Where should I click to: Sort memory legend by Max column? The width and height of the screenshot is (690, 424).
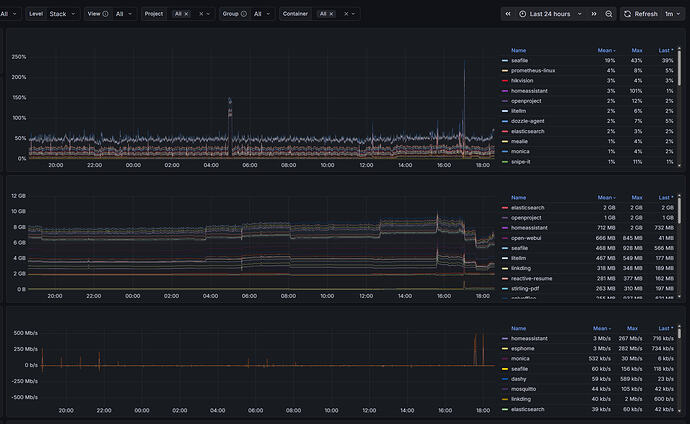click(636, 197)
